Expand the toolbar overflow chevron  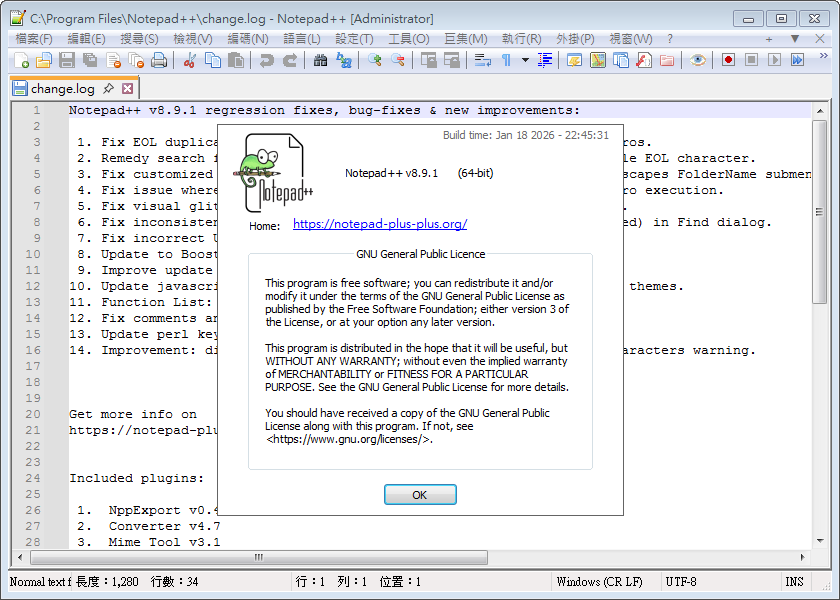tap(824, 56)
